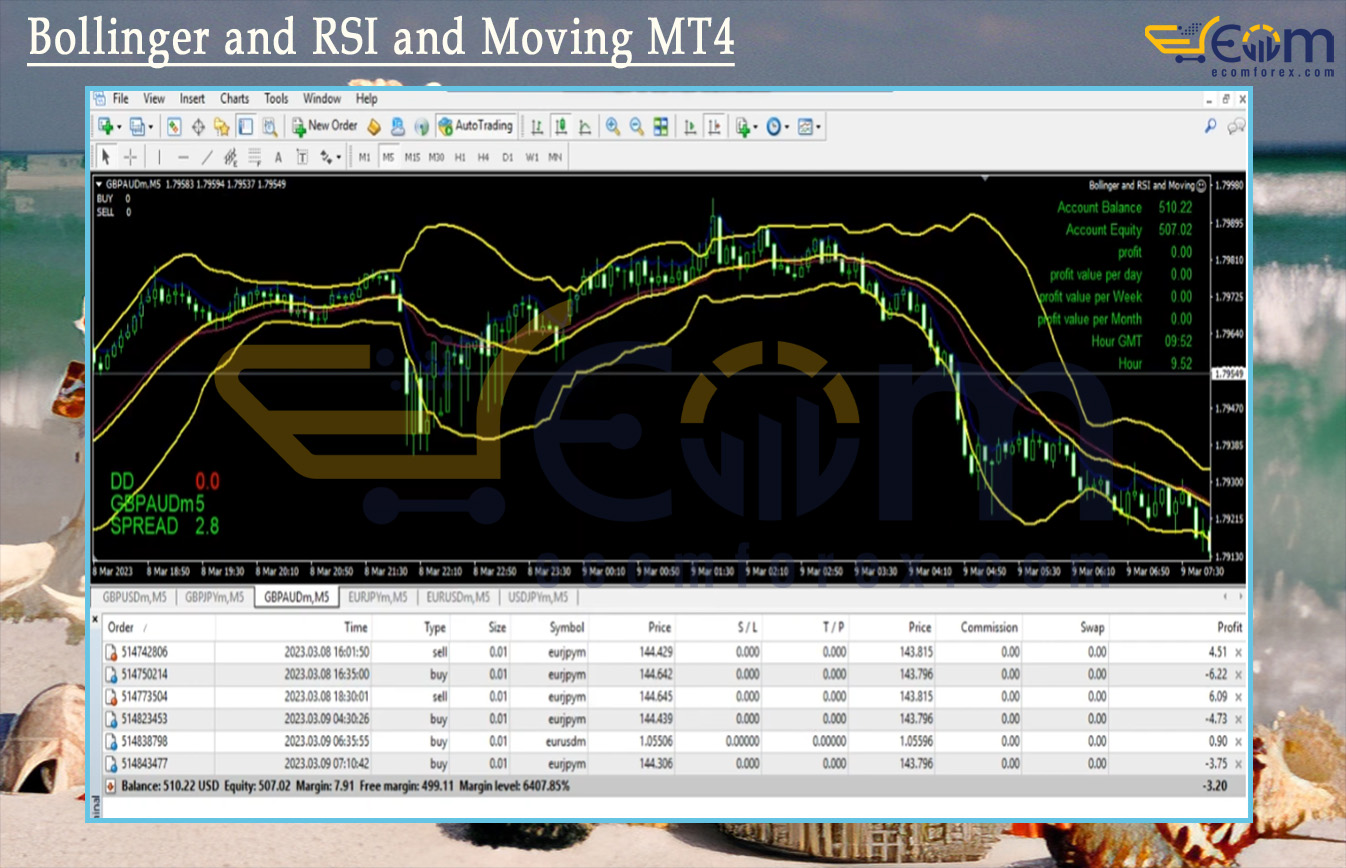
Task: Open the search magnifier icon
Action: coord(1210,126)
